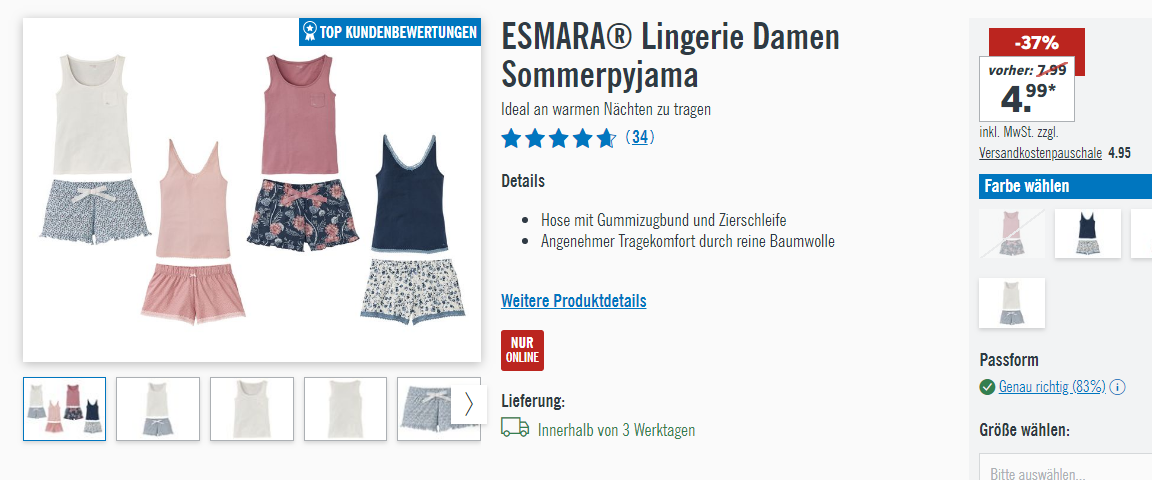Select the white top grey shorts swatch
The image size is (1152, 480).
pyautogui.click(x=1012, y=303)
